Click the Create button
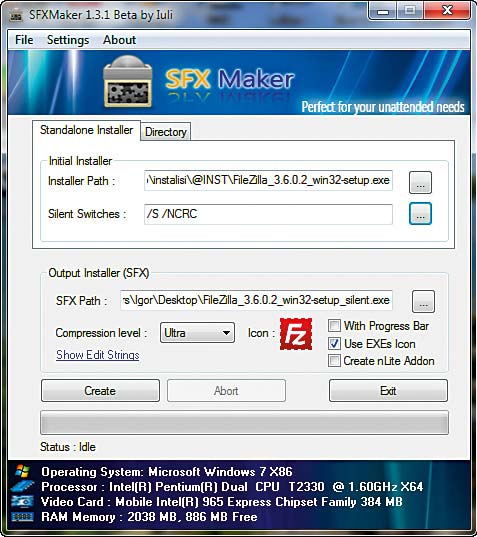This screenshot has height=537, width=477. [100, 390]
